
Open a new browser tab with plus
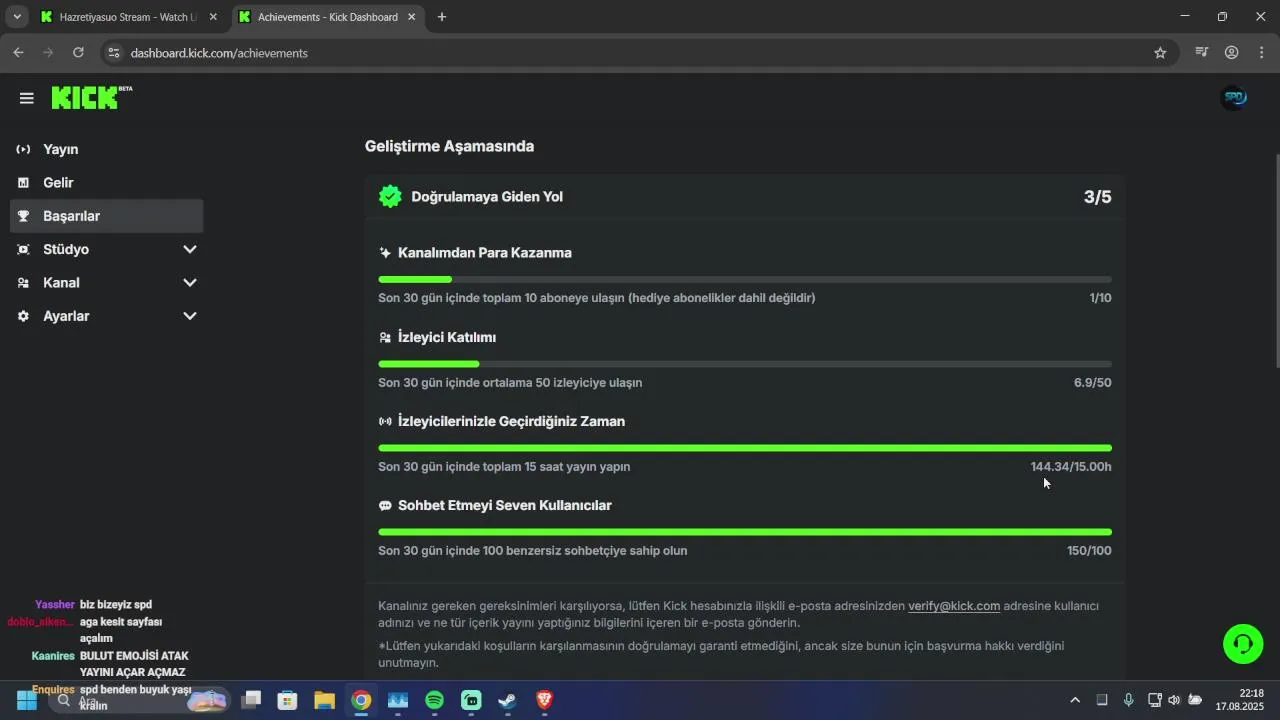[442, 17]
